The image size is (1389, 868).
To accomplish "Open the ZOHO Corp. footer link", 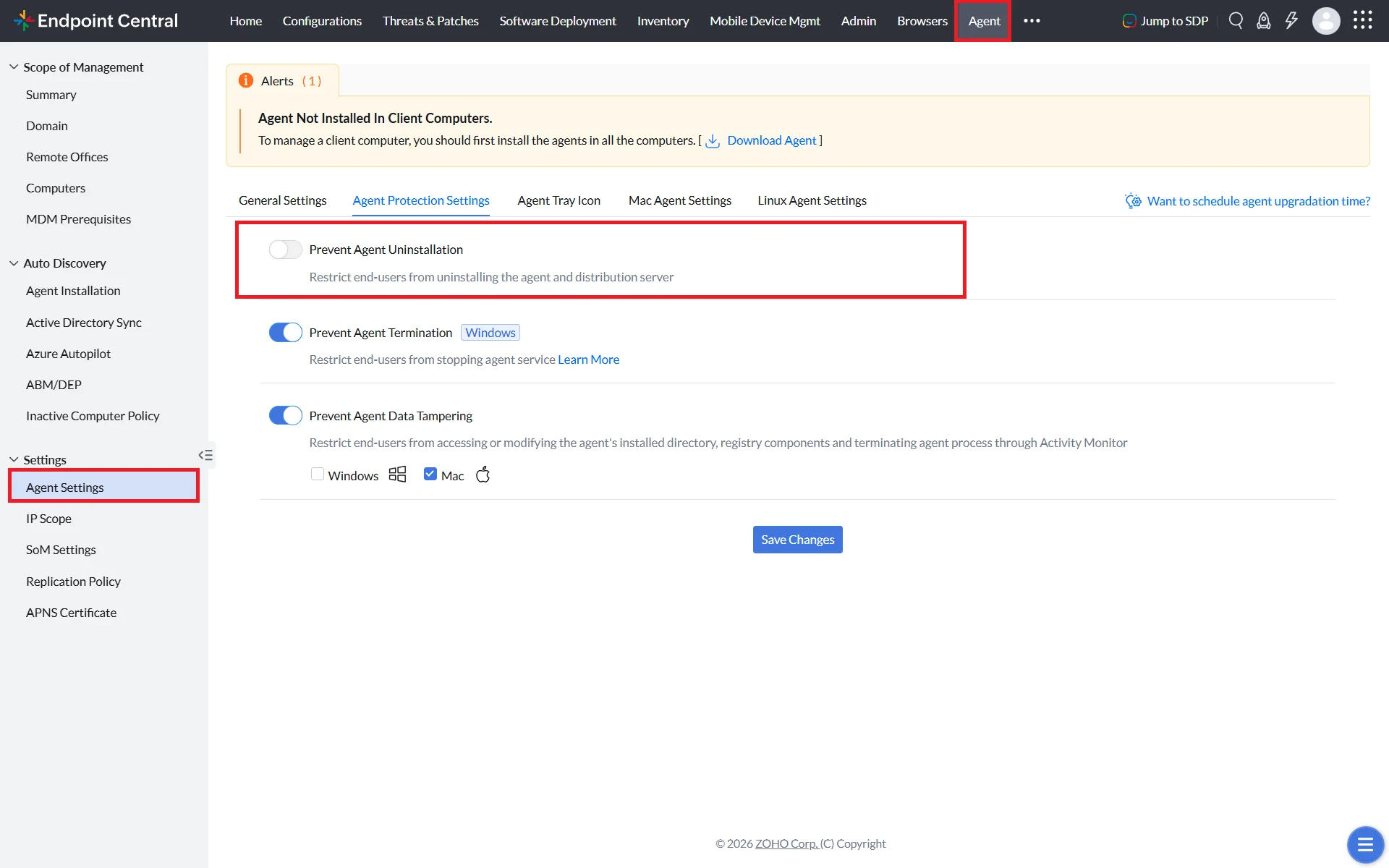I will (786, 843).
